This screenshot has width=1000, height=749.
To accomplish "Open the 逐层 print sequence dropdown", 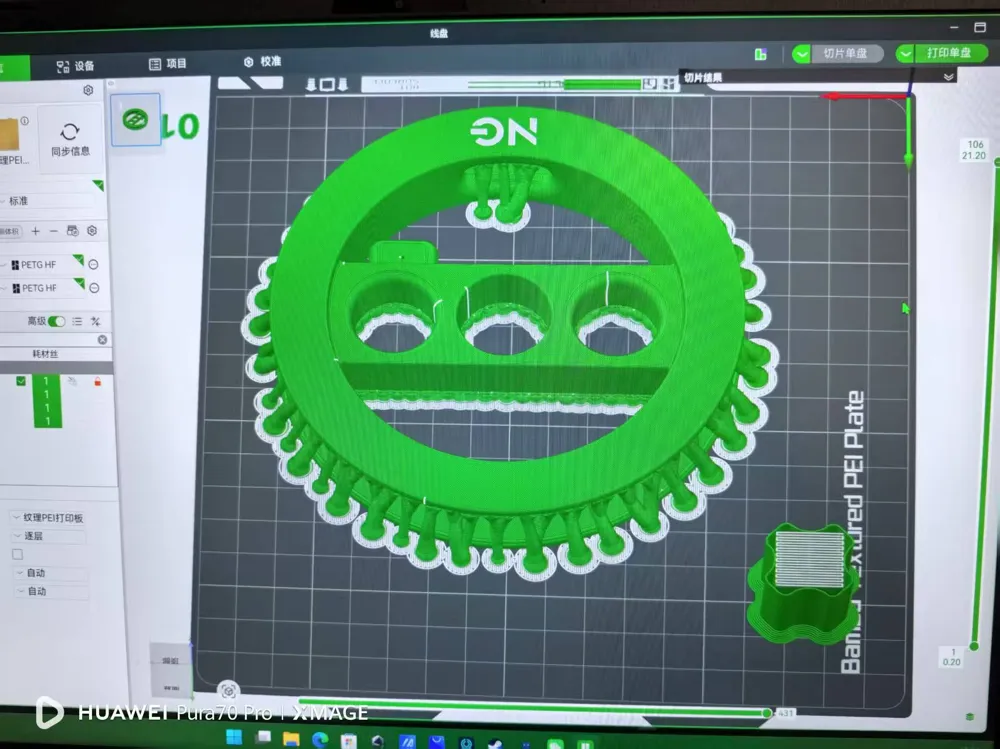I will coord(50,536).
